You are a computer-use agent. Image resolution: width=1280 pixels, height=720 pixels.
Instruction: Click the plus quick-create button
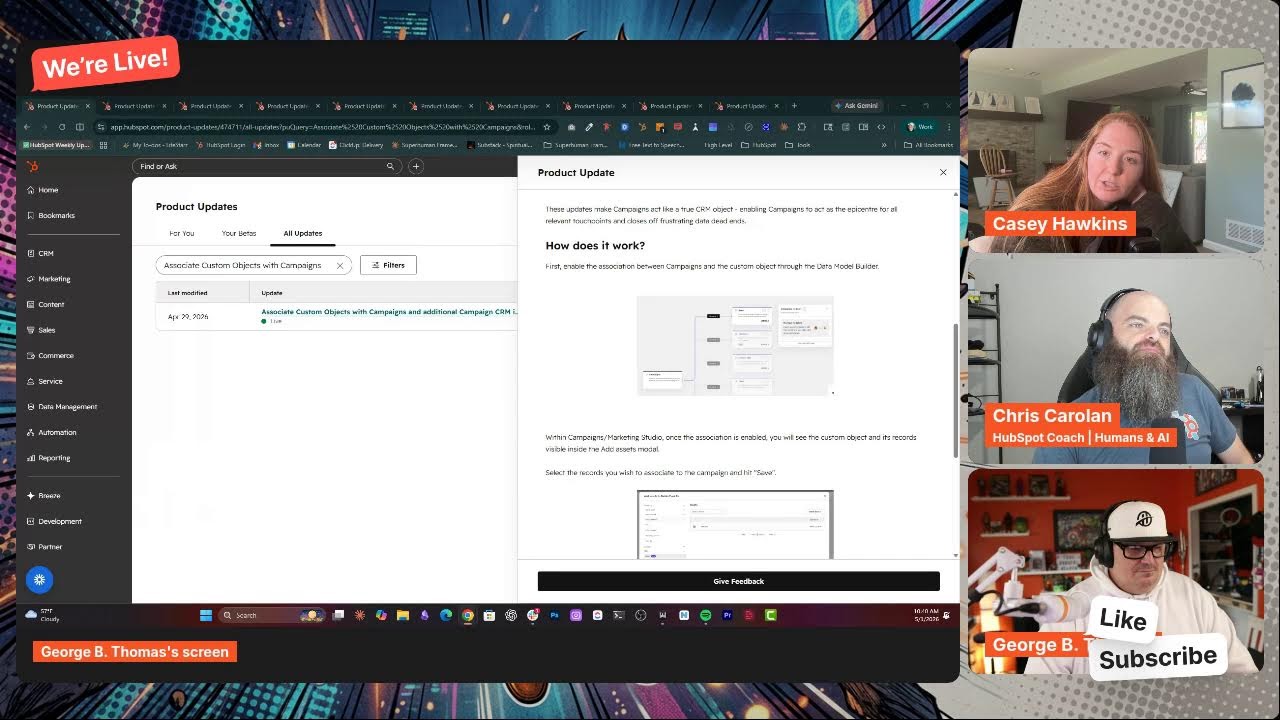(416, 166)
